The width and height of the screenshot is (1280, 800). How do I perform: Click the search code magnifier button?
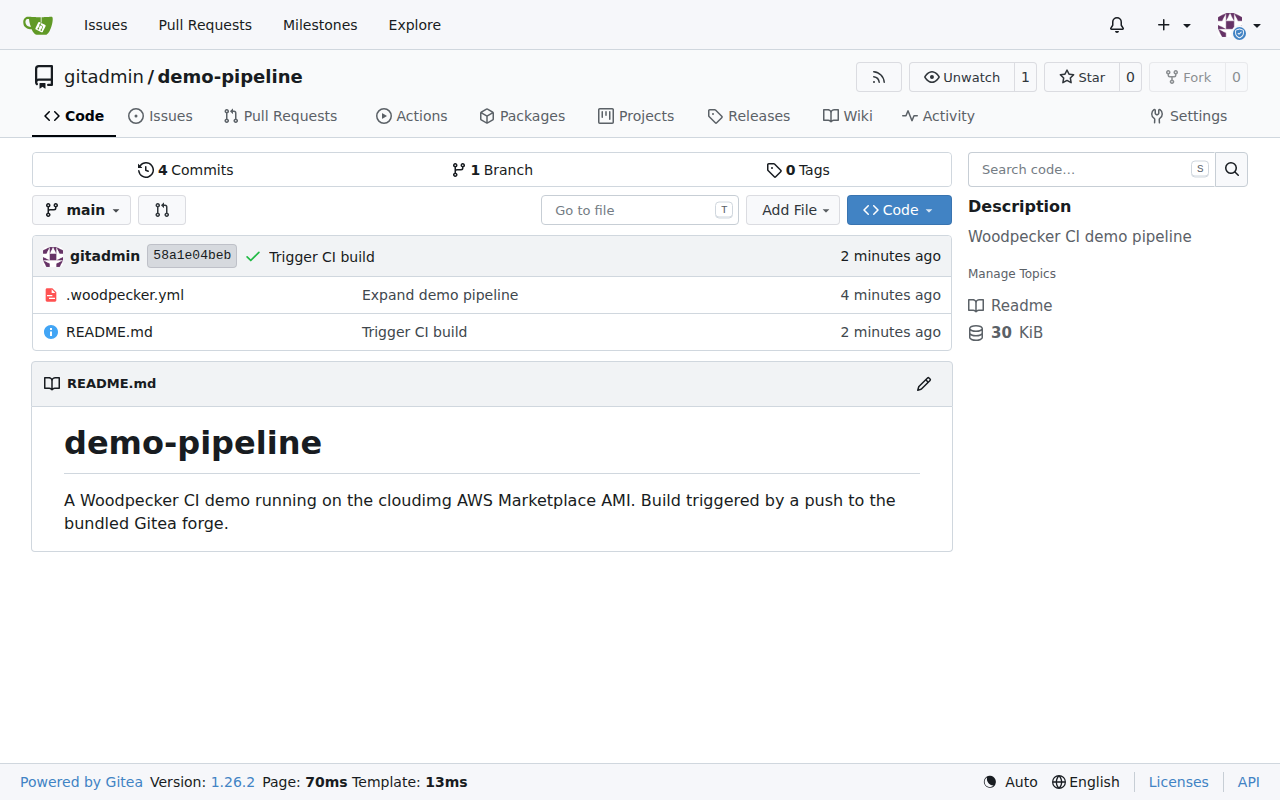coord(1232,169)
